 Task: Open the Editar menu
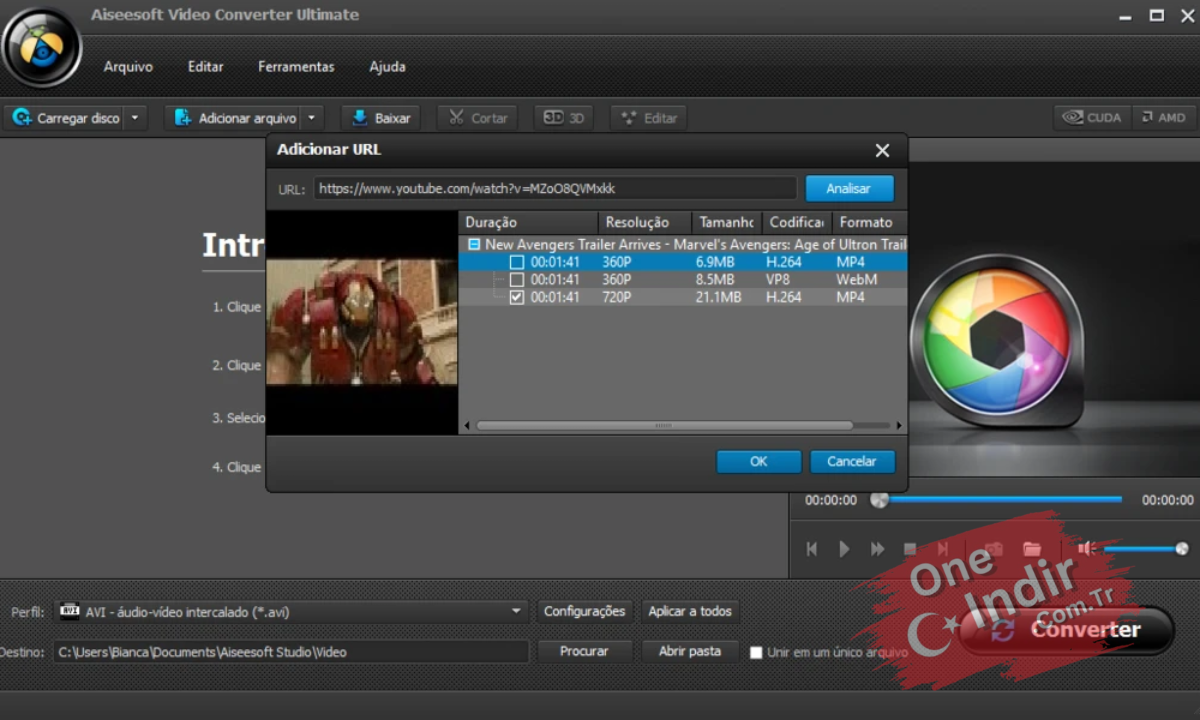pos(206,67)
